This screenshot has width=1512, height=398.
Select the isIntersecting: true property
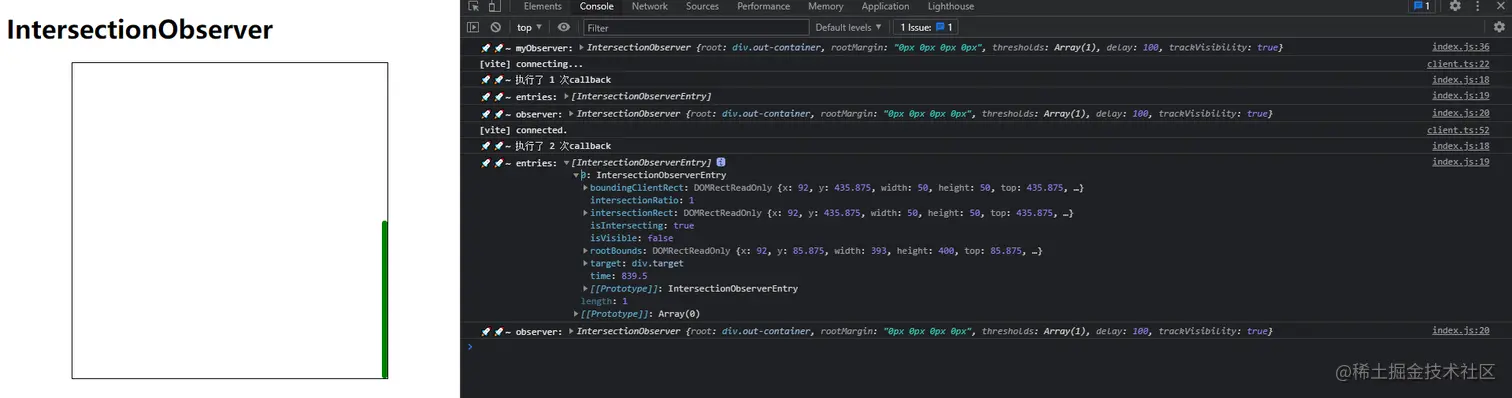(x=642, y=226)
